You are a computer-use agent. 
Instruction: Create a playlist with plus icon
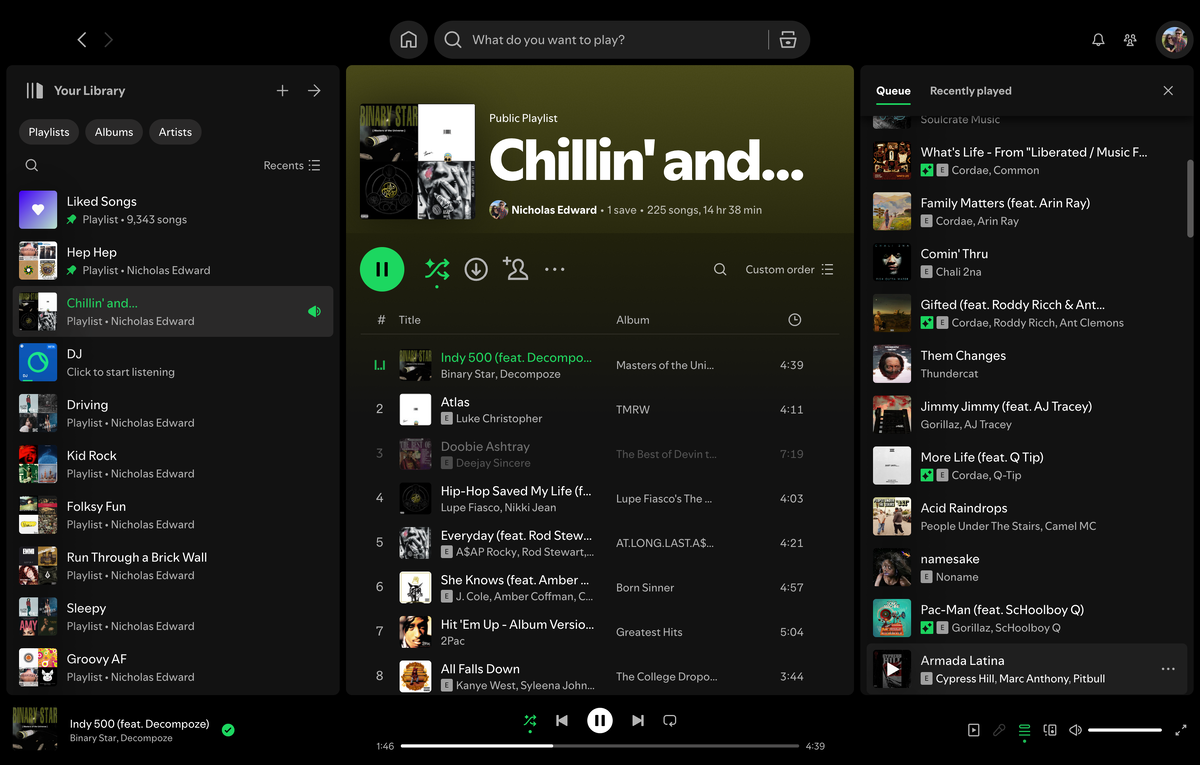tap(282, 90)
